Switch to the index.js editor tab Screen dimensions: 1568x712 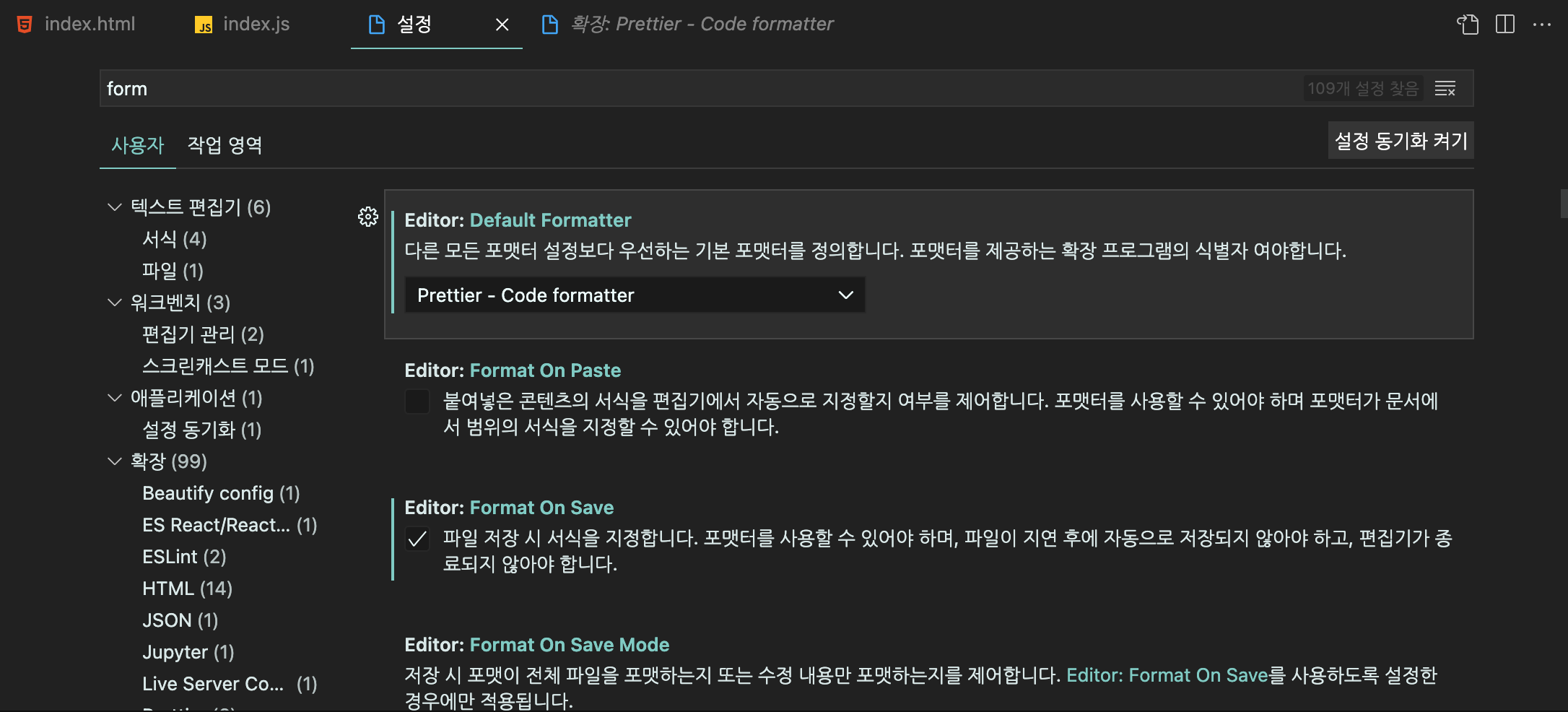[x=256, y=25]
